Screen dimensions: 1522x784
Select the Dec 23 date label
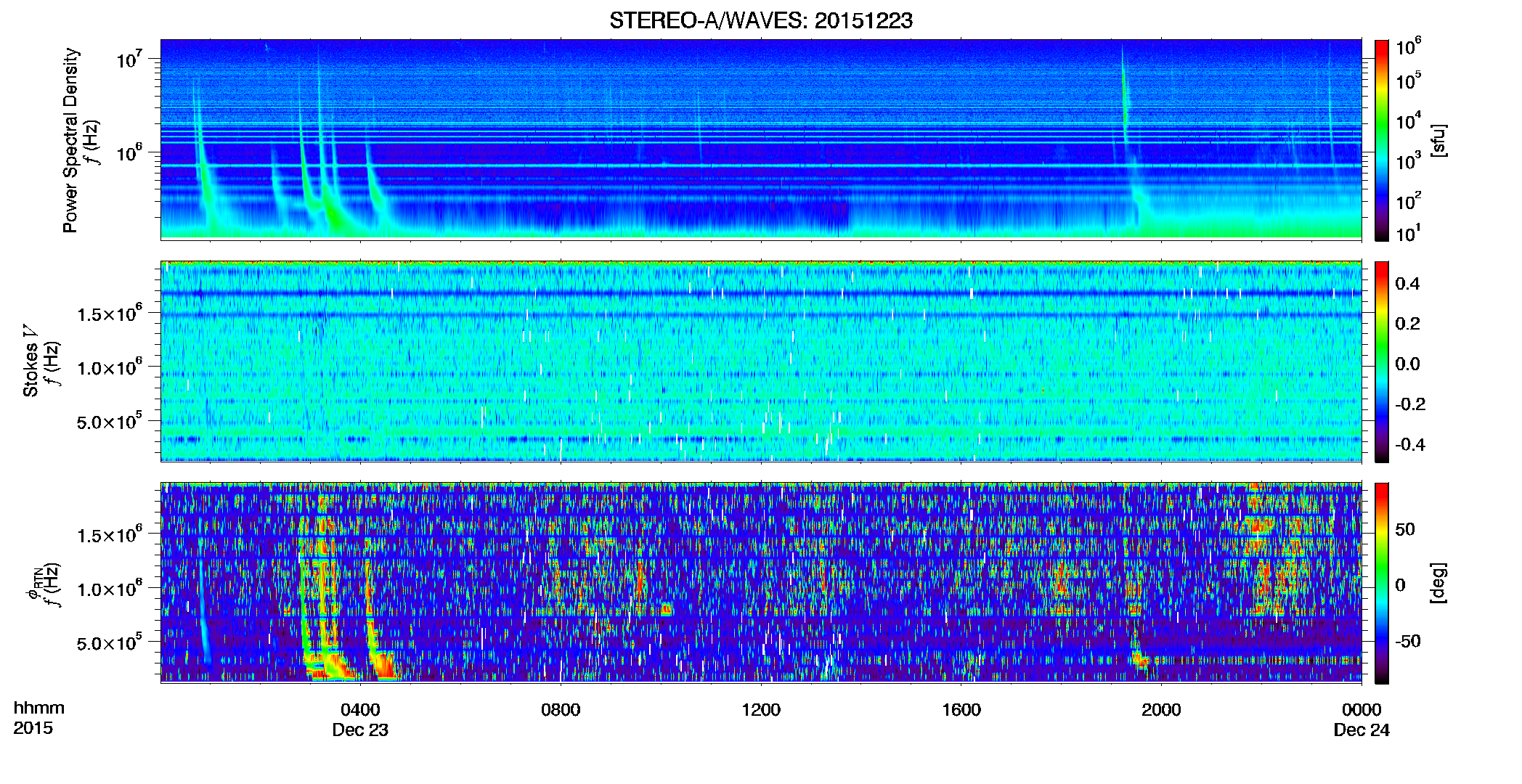360,730
